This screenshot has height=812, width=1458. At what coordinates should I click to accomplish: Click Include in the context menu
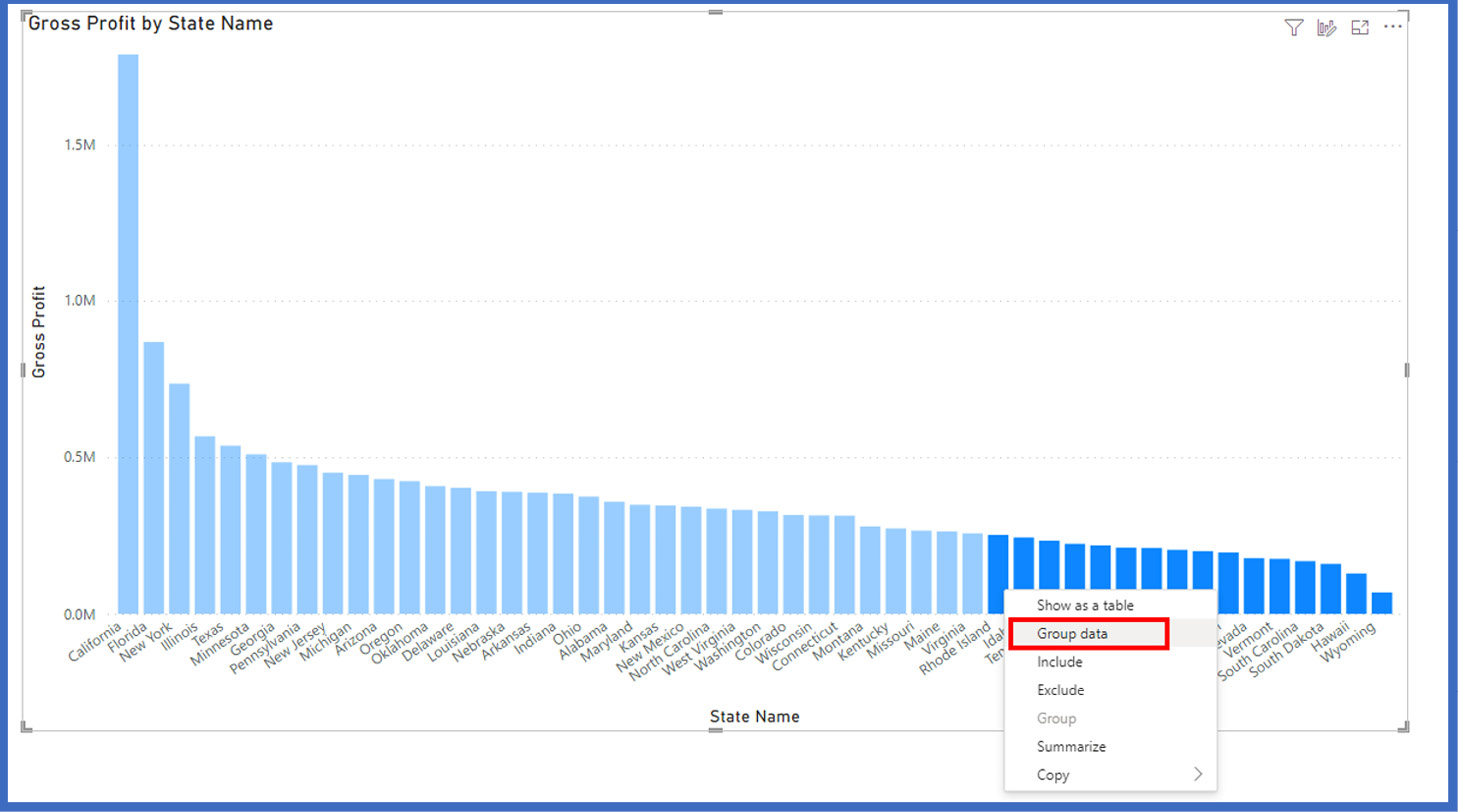[x=1059, y=662]
